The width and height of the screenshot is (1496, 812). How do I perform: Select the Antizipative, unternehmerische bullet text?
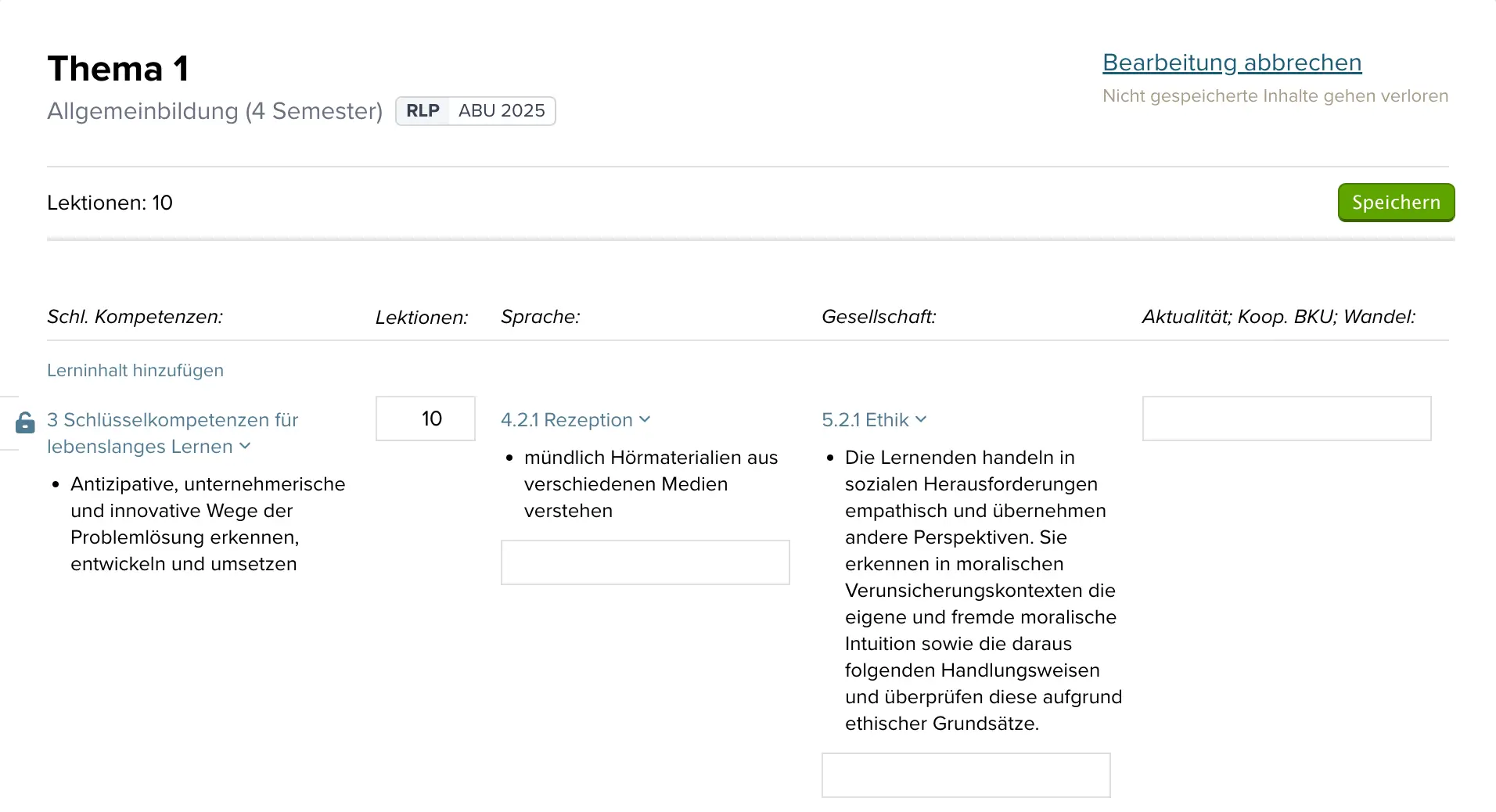click(x=207, y=524)
